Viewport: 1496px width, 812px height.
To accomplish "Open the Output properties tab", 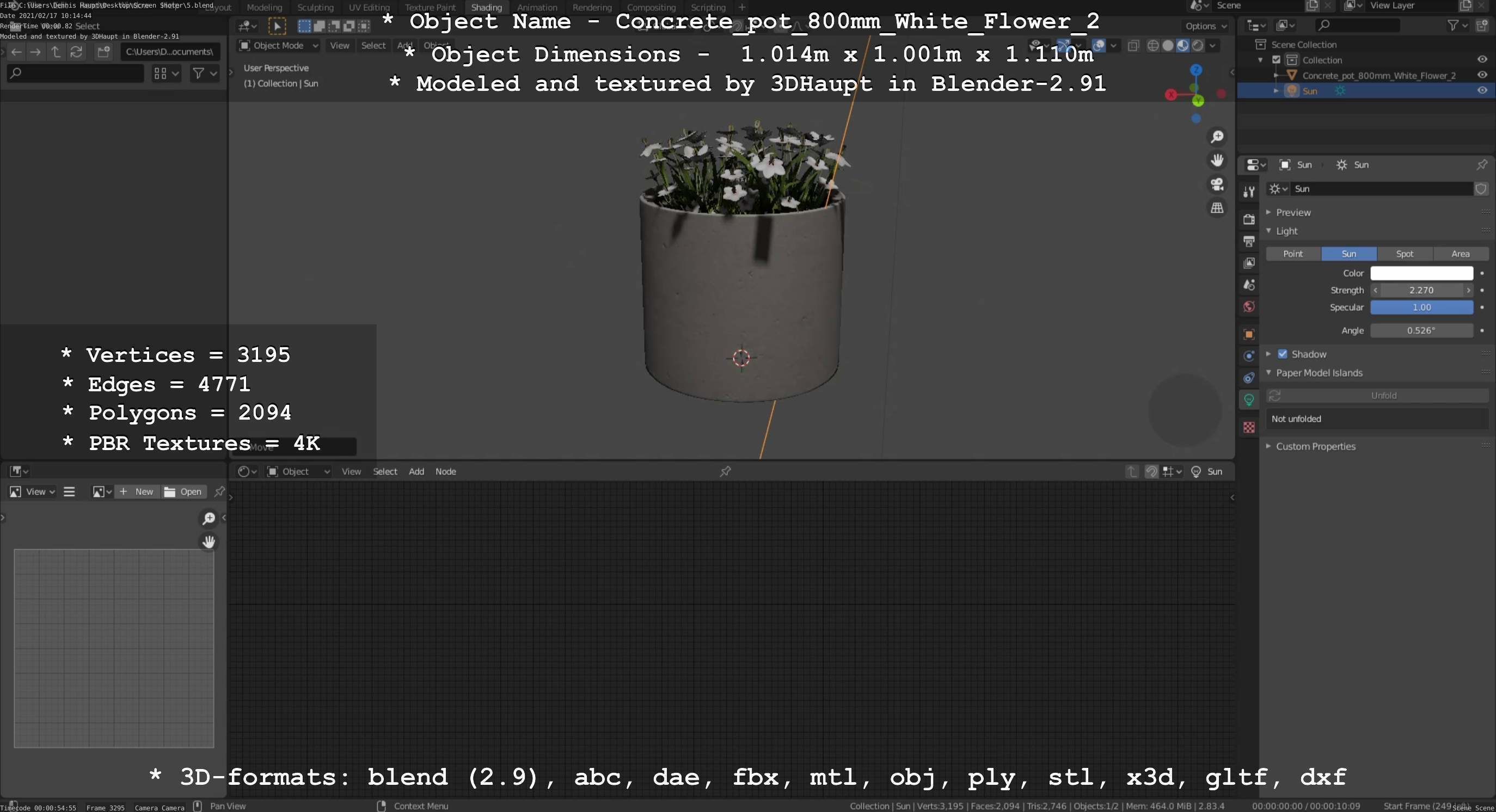I will click(x=1249, y=241).
